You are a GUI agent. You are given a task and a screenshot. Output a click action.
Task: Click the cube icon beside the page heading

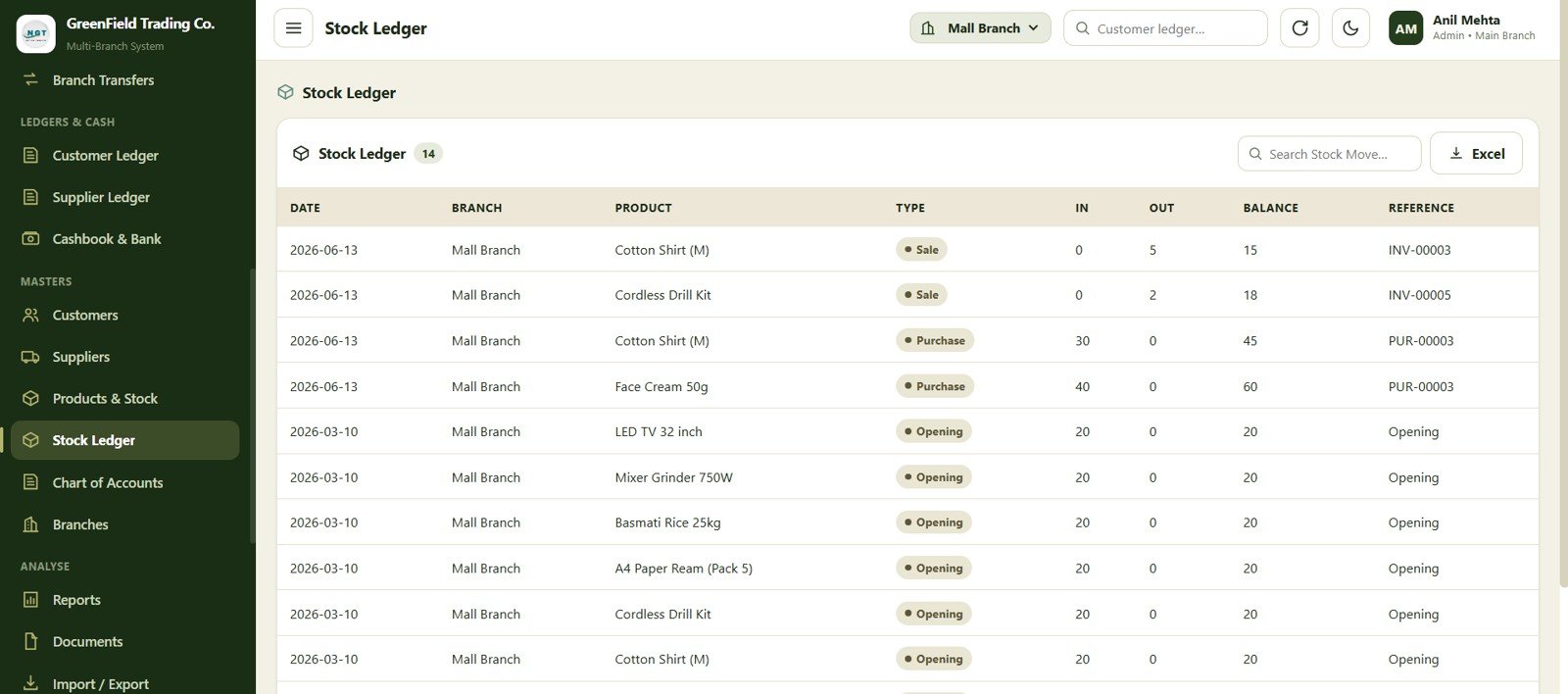coord(285,92)
